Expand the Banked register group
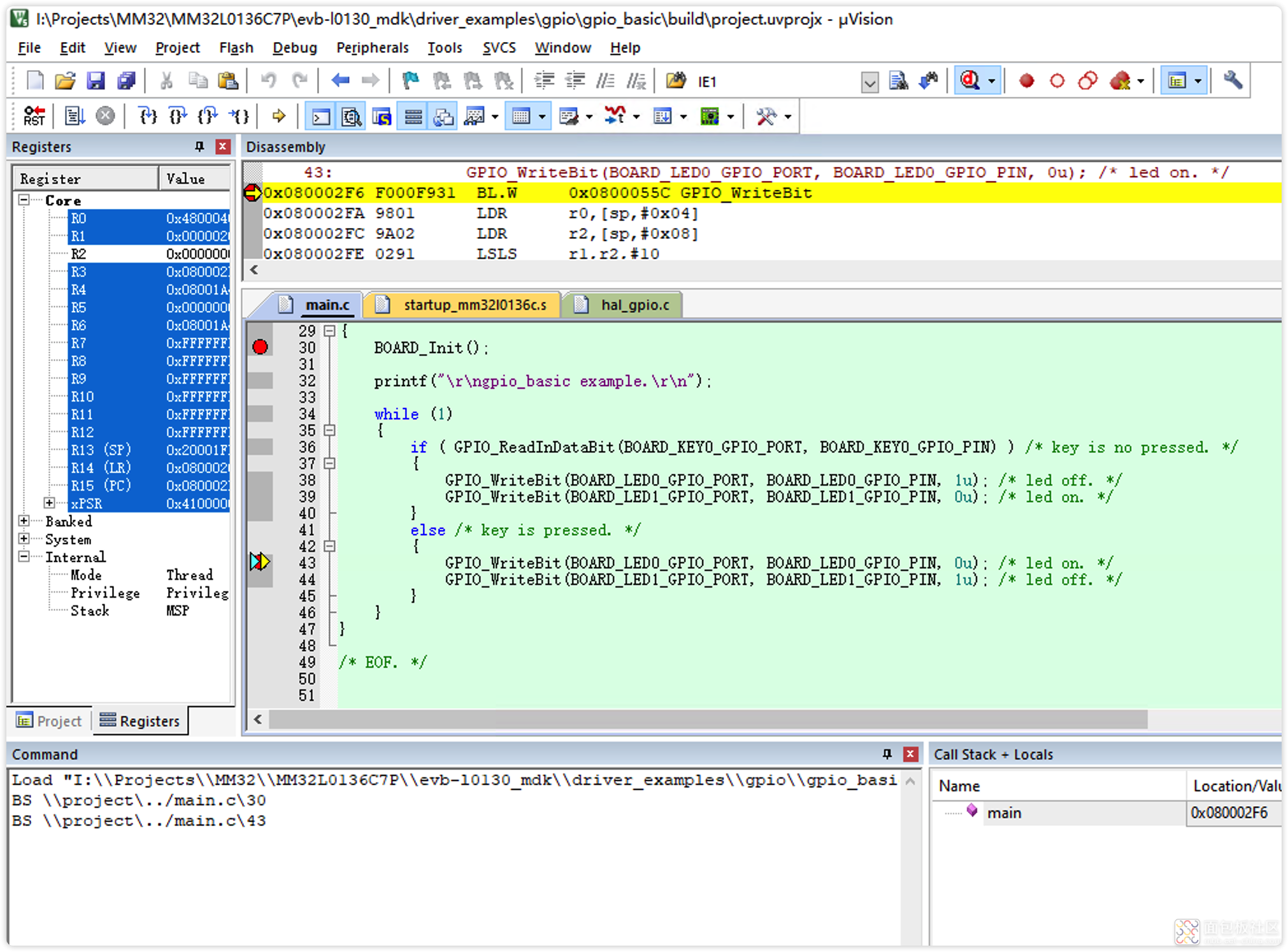1288x952 pixels. (x=24, y=521)
